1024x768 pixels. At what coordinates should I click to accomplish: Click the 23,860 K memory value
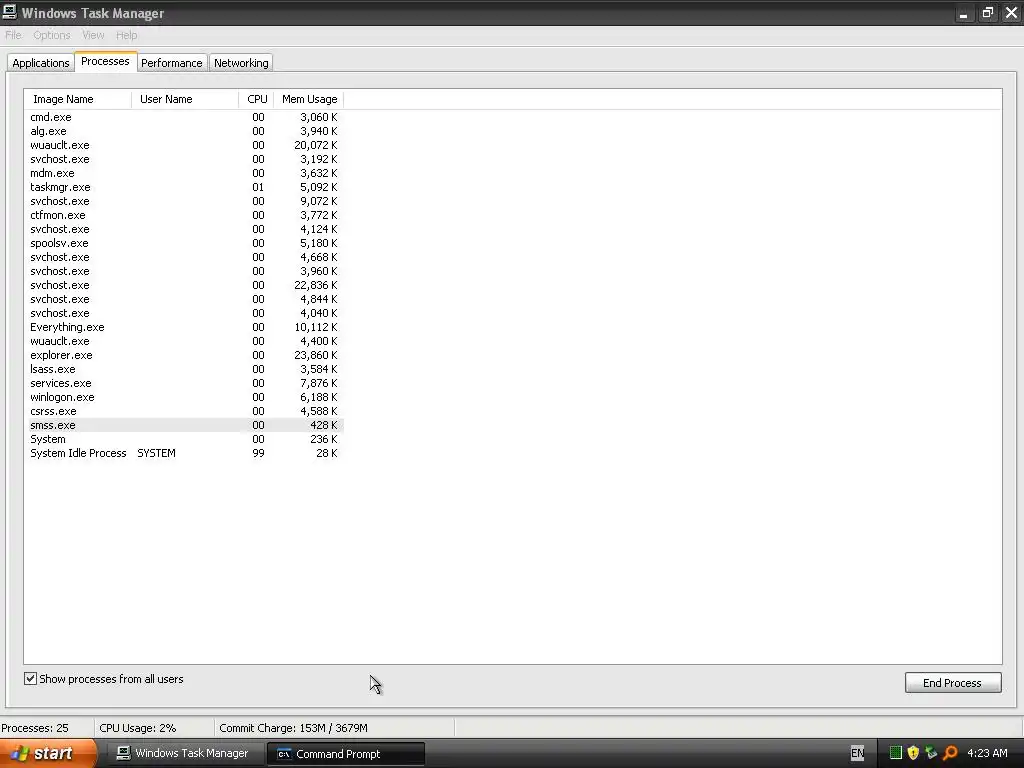[315, 355]
